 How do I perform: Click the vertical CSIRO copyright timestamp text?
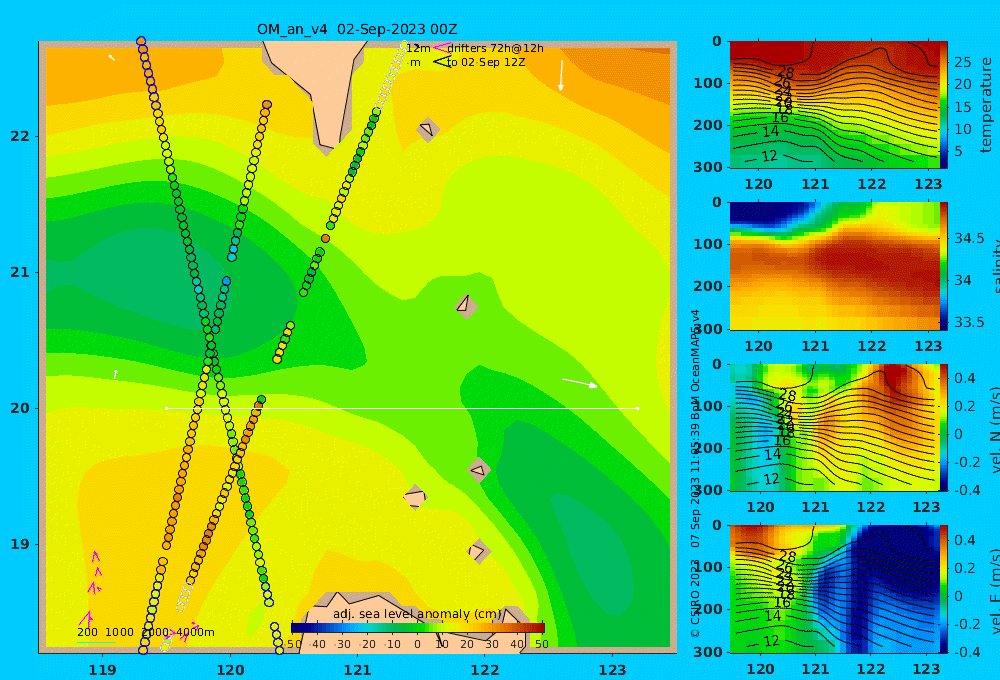click(695, 473)
